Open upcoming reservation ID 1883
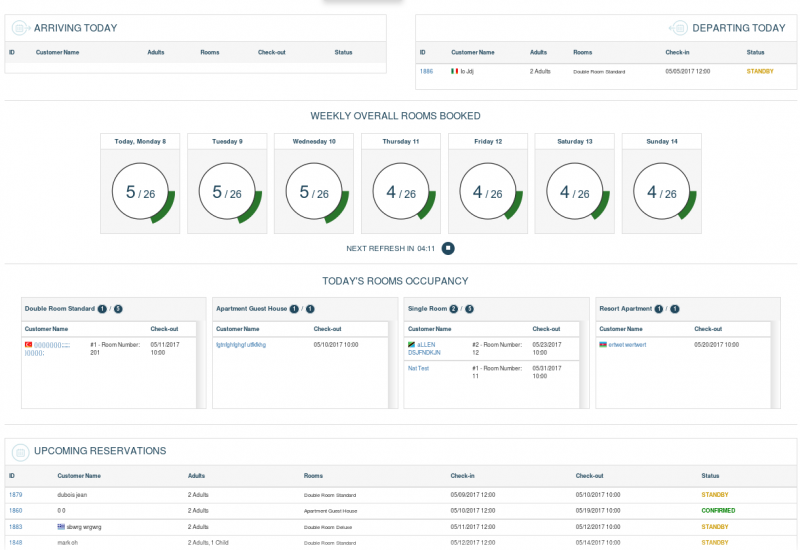Viewport: 800px width, 550px height. 15,526
